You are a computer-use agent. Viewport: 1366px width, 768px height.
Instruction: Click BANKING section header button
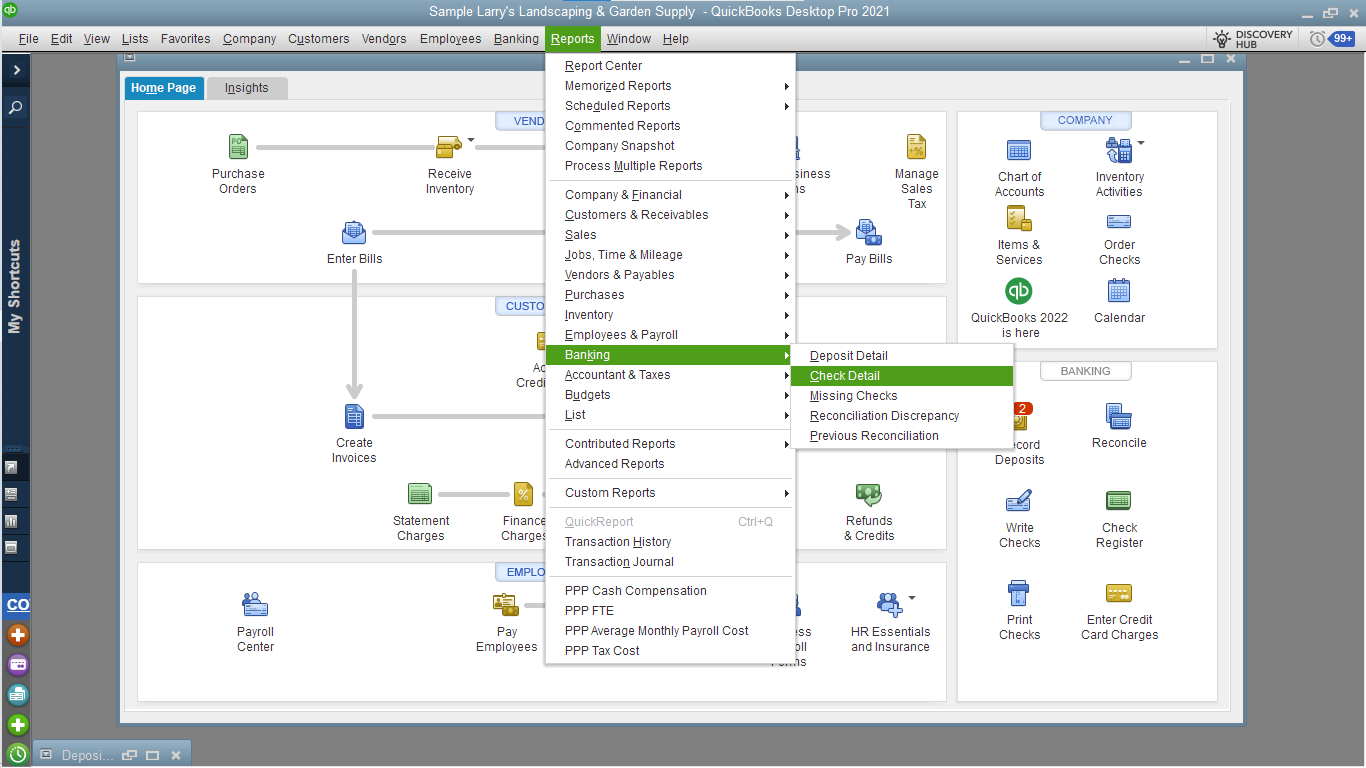pos(1085,371)
